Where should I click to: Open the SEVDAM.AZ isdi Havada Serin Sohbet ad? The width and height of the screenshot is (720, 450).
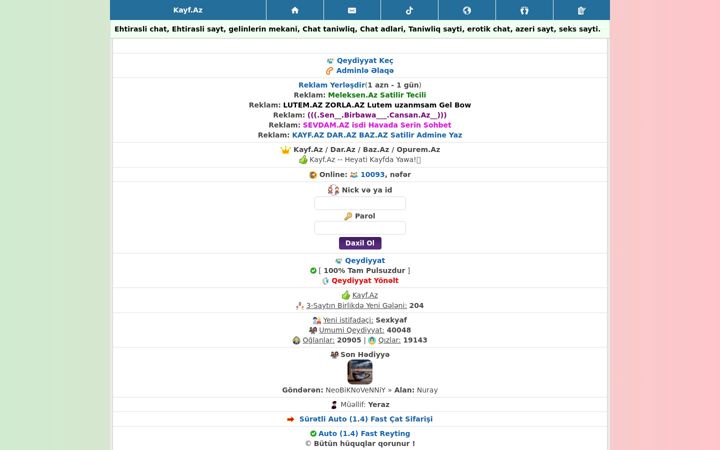coord(377,125)
